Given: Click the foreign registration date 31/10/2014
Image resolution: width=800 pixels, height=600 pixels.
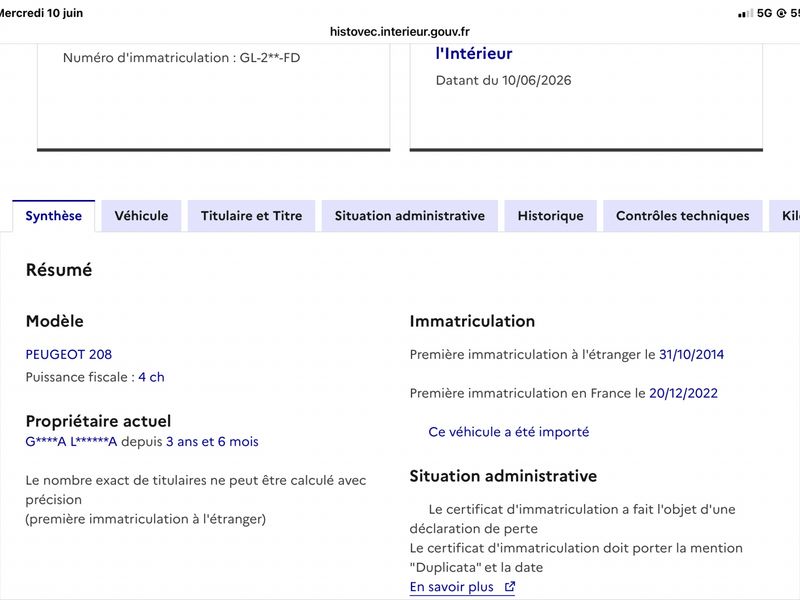Looking at the screenshot, I should pos(691,355).
